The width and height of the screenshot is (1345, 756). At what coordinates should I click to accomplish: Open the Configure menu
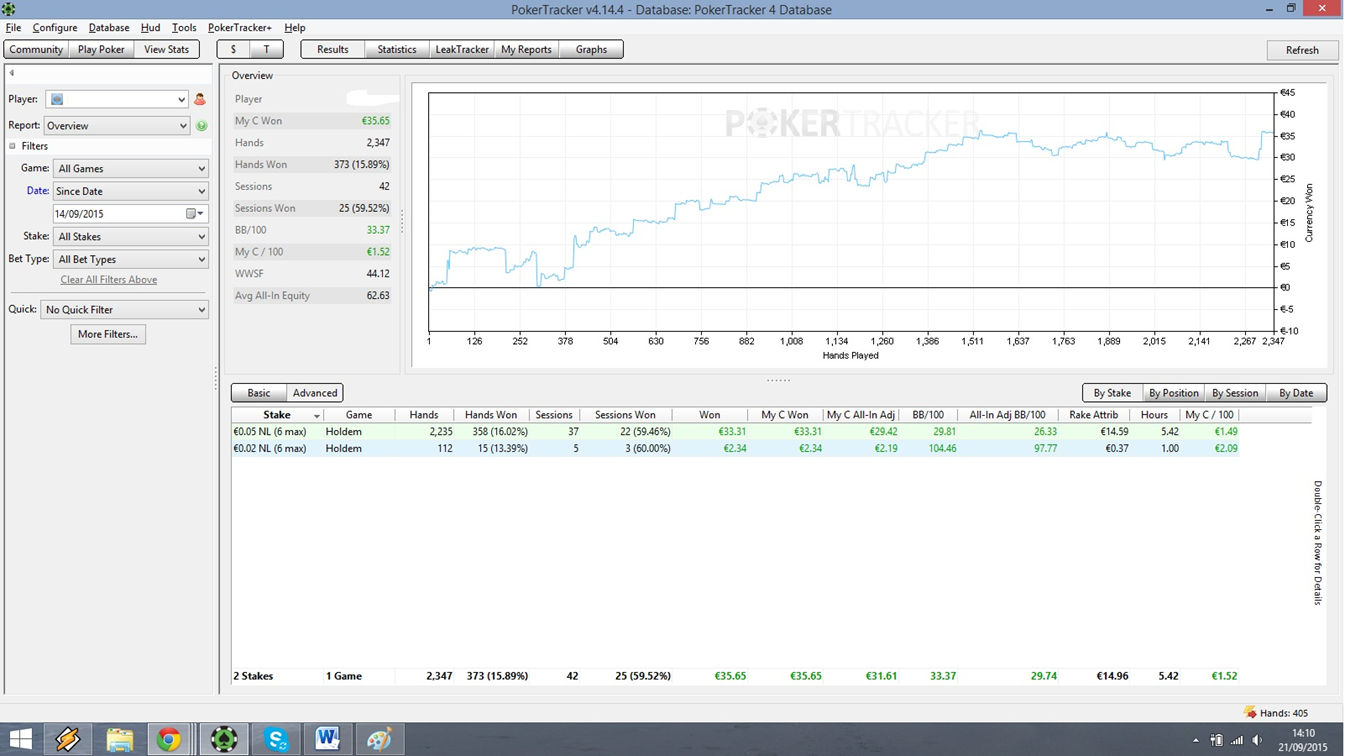[x=55, y=28]
